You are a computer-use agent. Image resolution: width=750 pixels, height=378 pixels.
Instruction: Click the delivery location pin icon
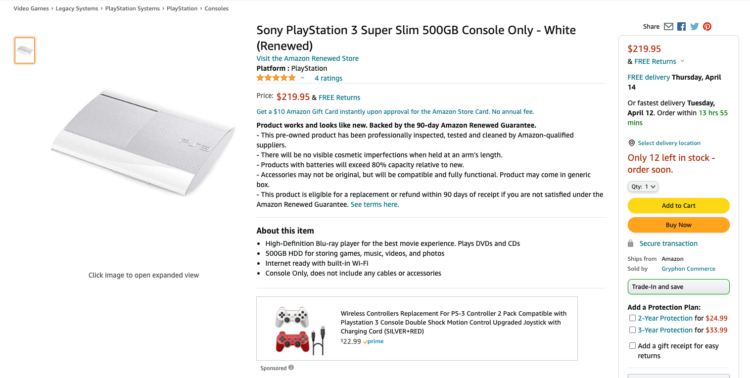coord(631,143)
